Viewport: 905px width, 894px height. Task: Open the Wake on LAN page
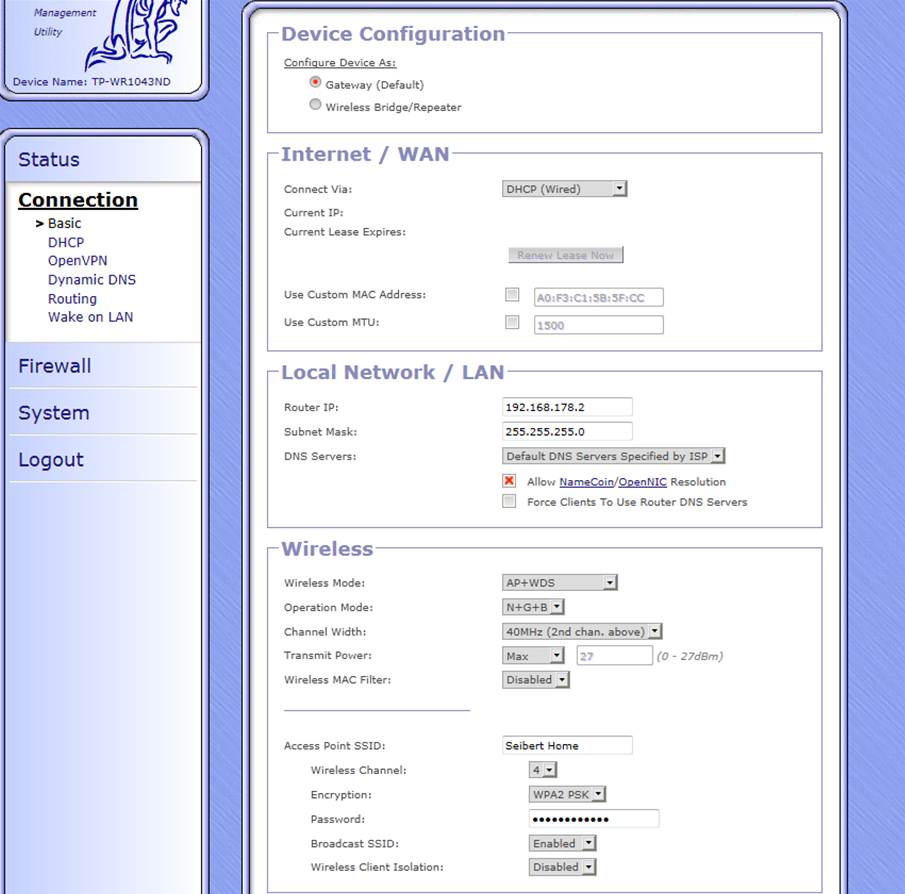91,317
